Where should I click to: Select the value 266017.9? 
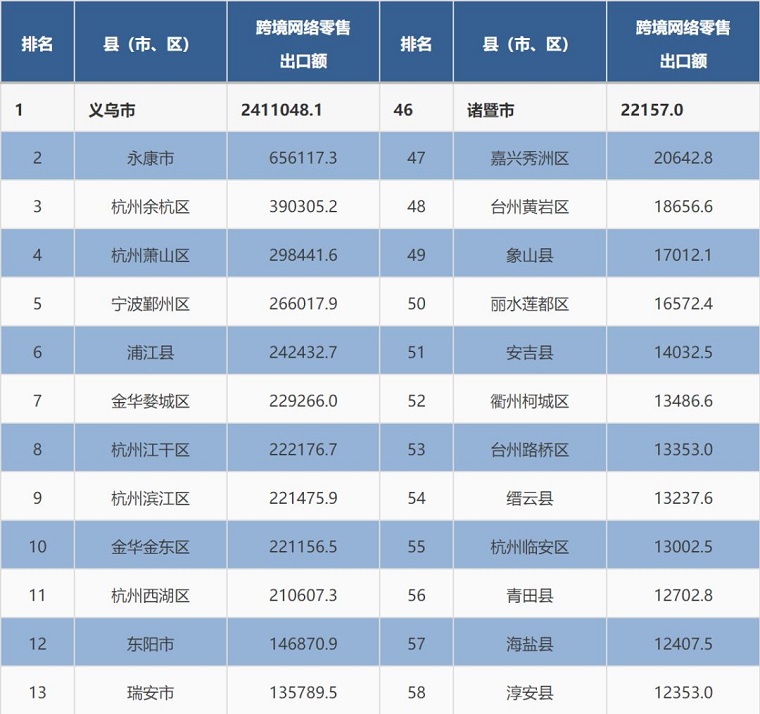pyautogui.click(x=303, y=303)
